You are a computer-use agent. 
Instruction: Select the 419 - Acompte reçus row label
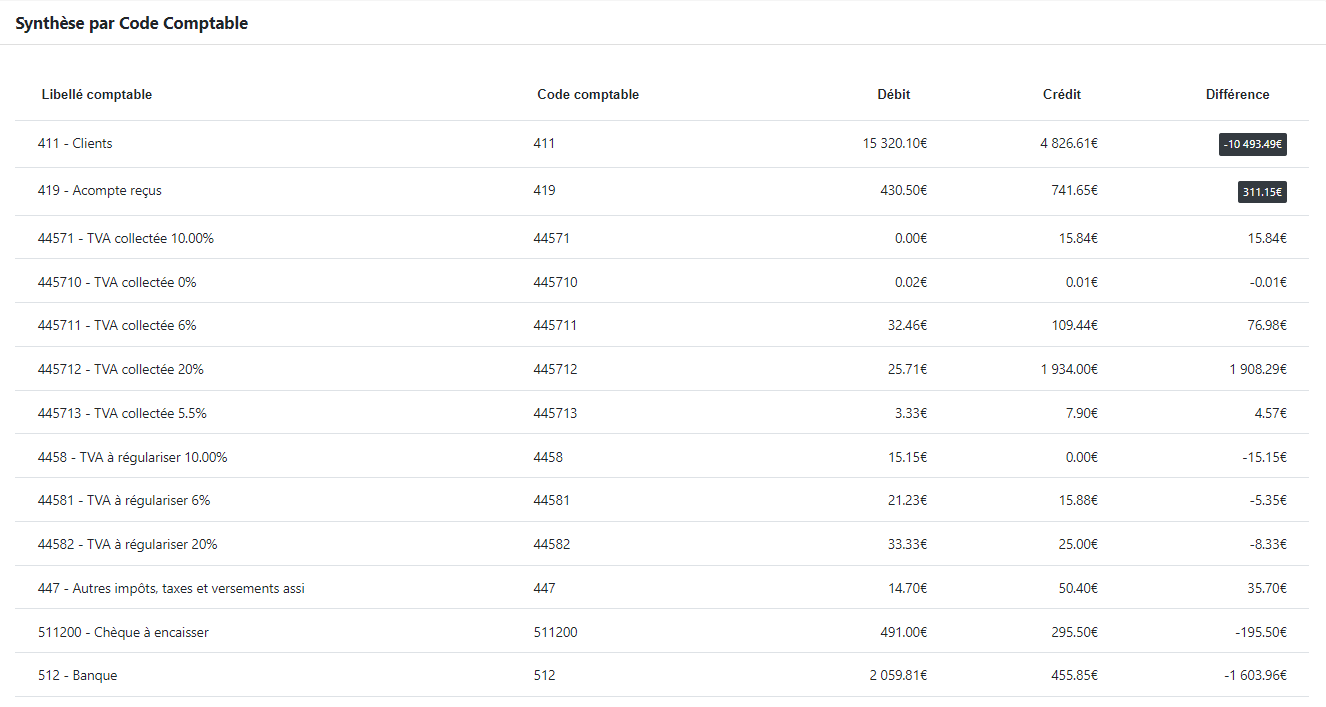coord(99,191)
